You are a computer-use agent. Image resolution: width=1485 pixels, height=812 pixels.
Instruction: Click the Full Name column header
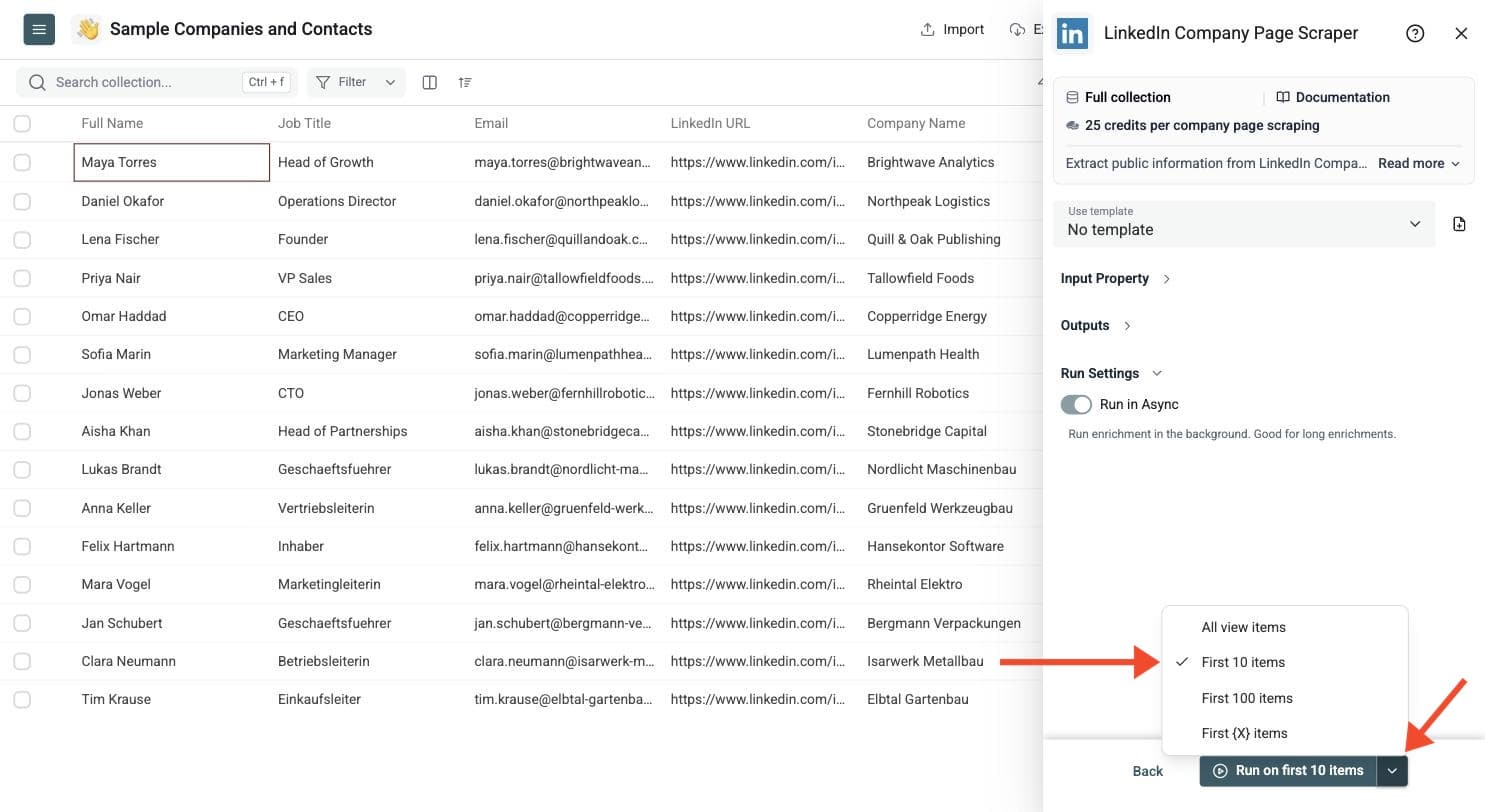[112, 123]
